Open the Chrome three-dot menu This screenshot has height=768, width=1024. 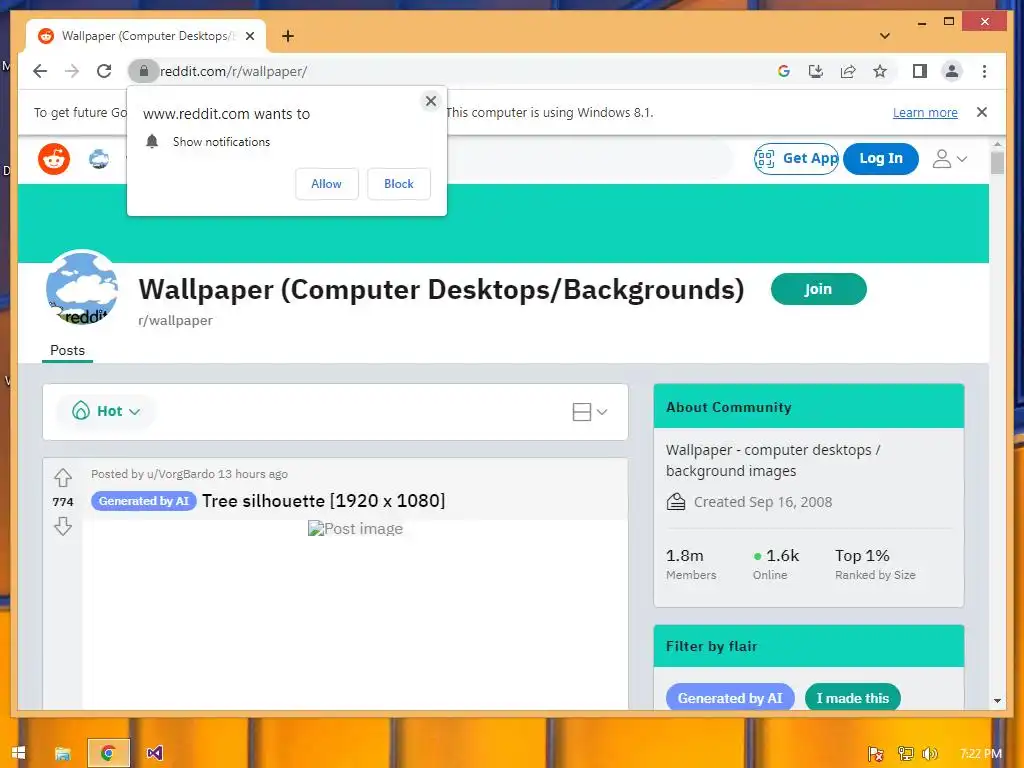(984, 71)
